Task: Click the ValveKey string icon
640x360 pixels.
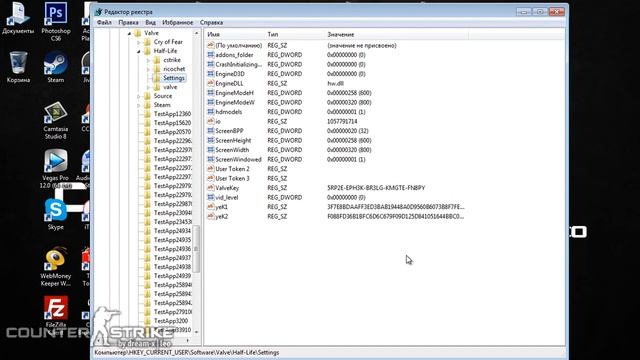Action: (211, 188)
